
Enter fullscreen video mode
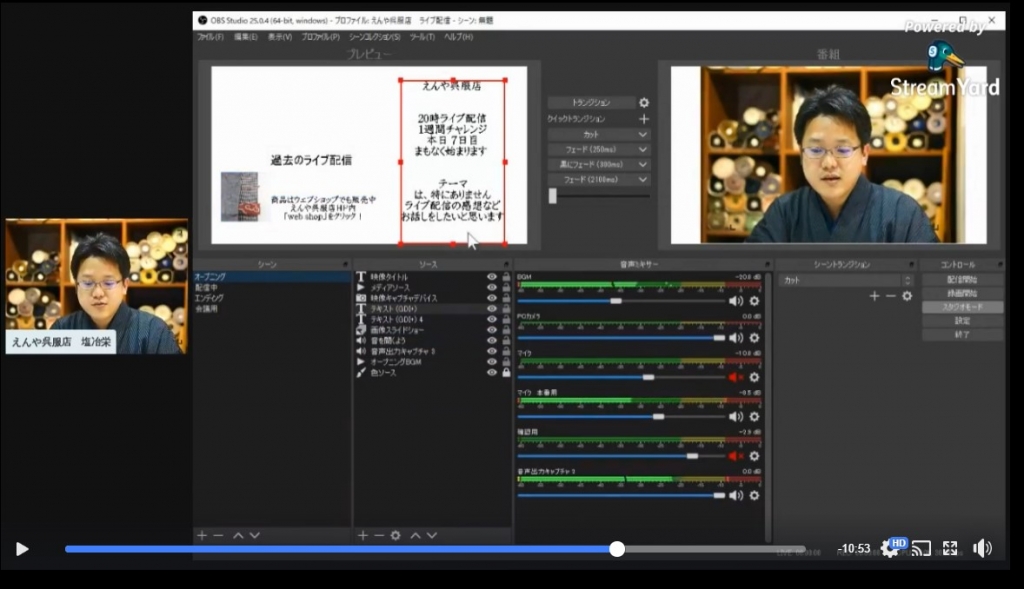950,549
